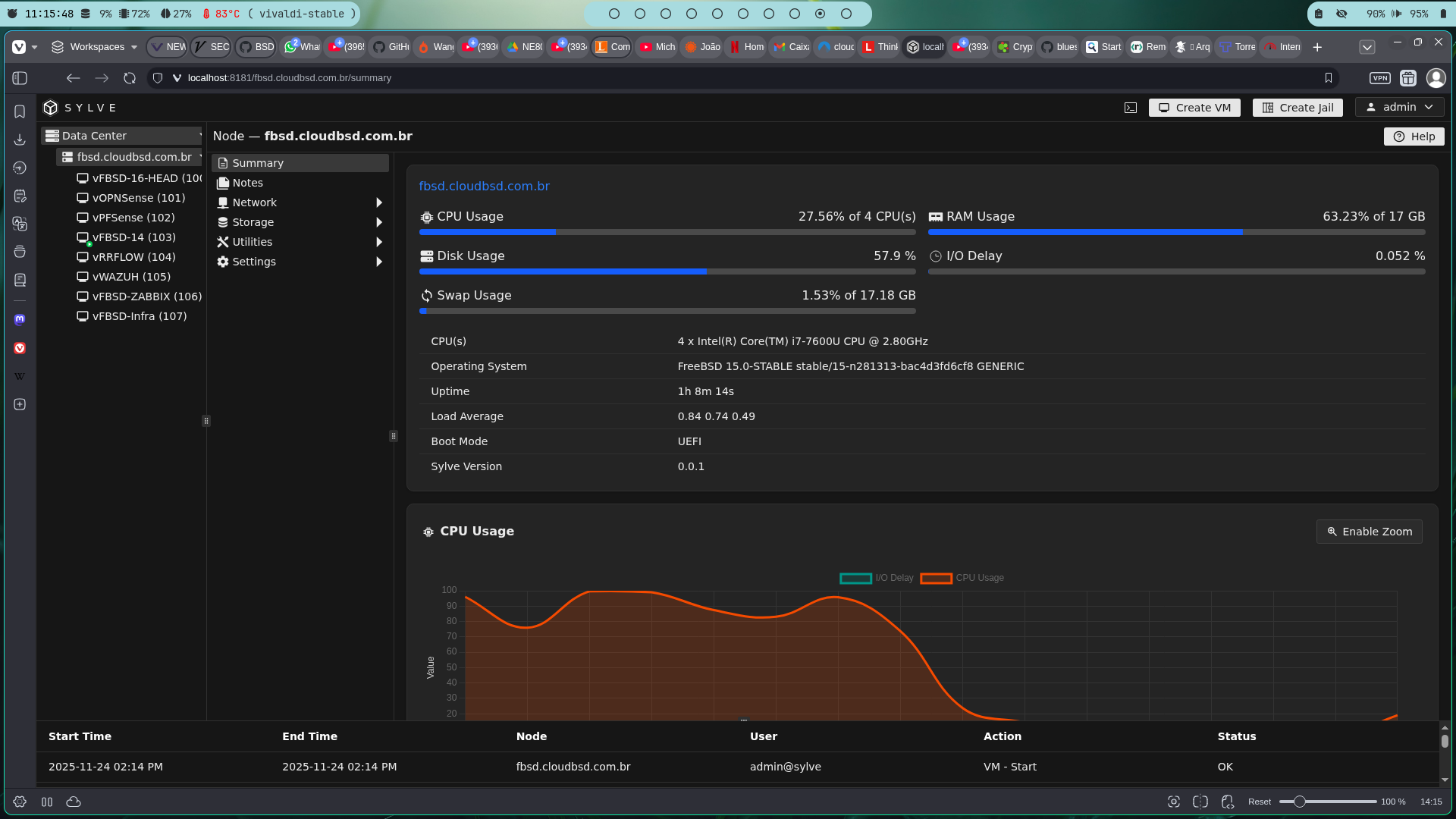Expand the Storage submenu arrow
The width and height of the screenshot is (1456, 819).
pos(379,222)
